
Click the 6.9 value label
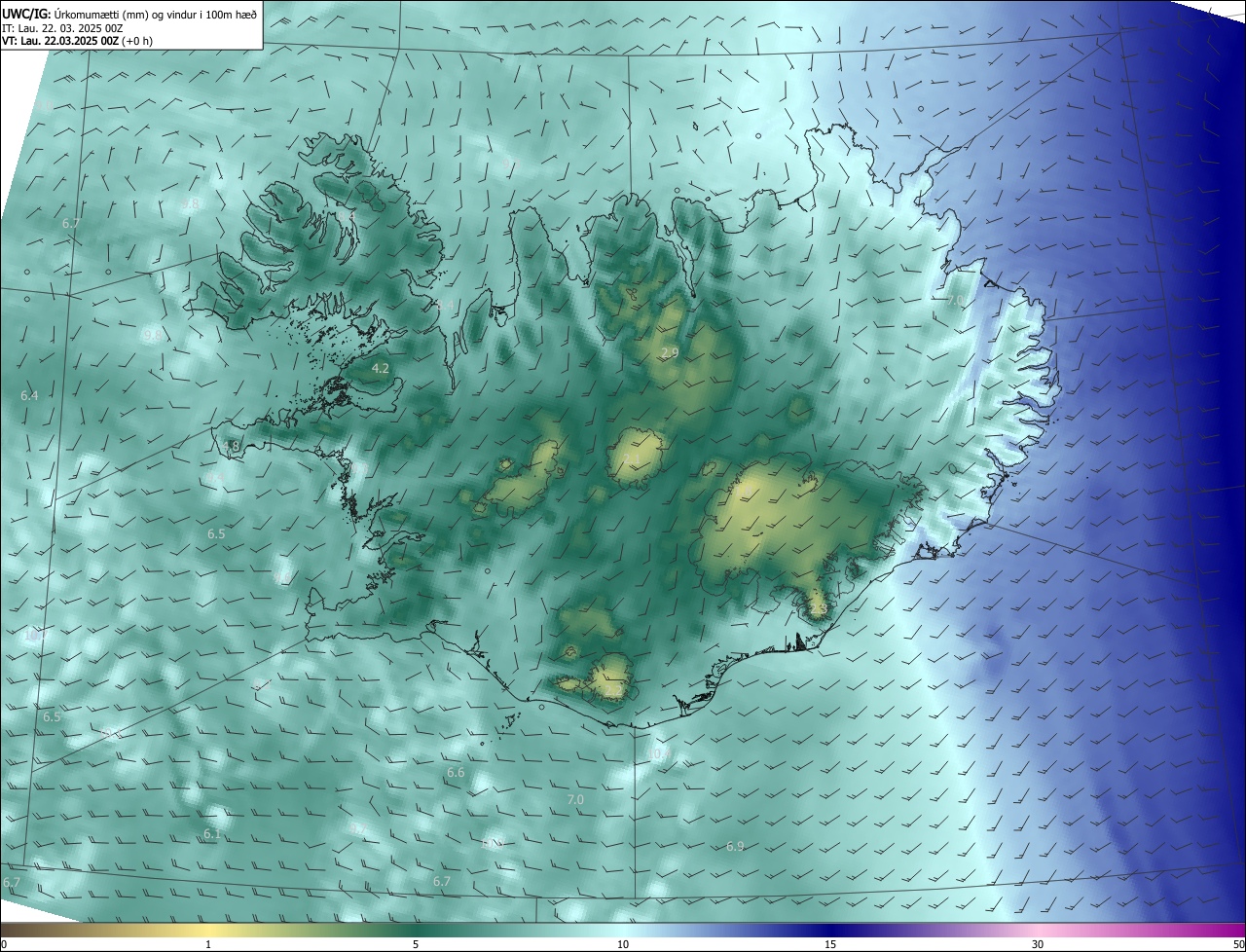(x=735, y=847)
